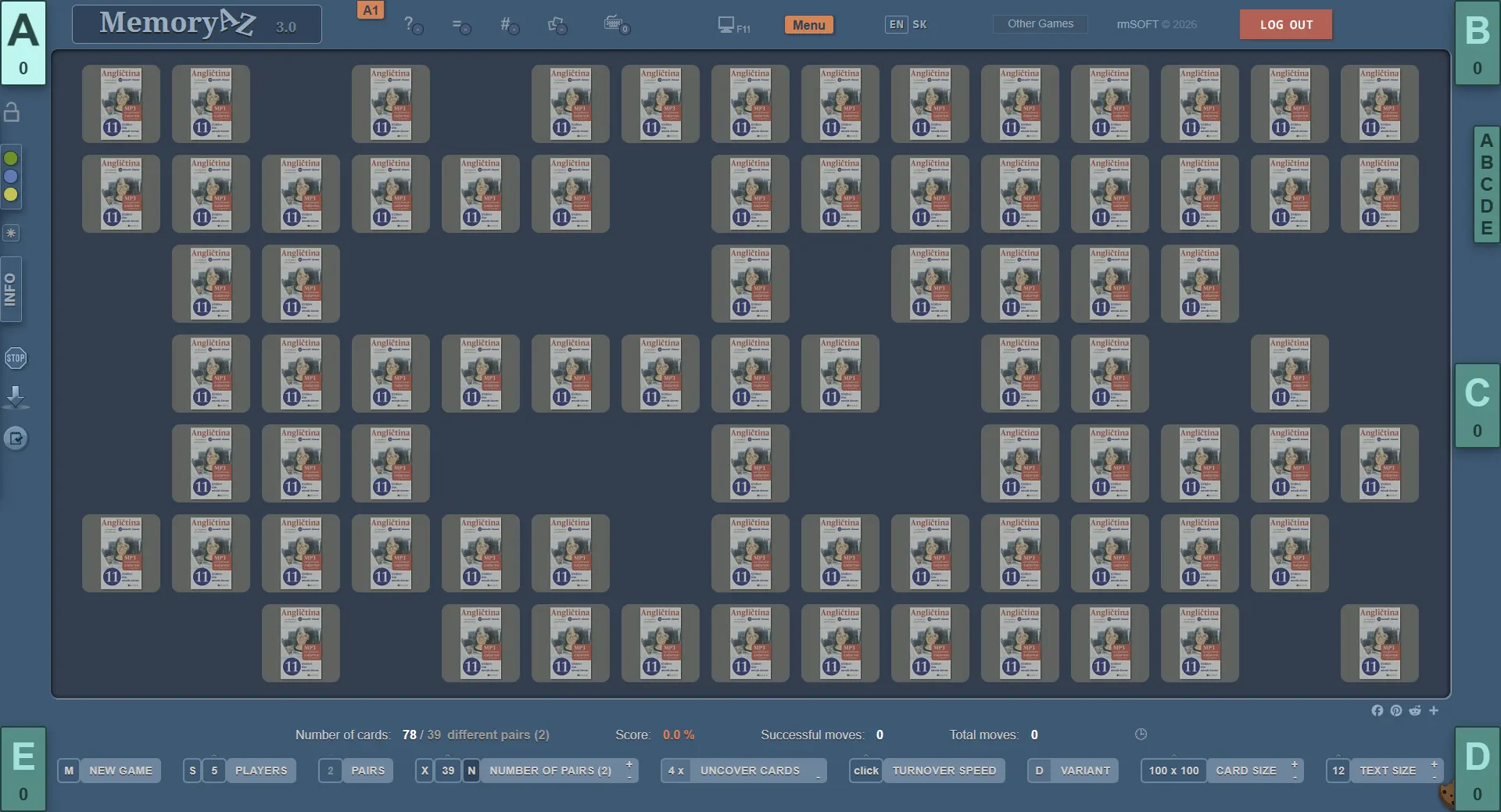Click the STOP sign icon

coord(16,359)
